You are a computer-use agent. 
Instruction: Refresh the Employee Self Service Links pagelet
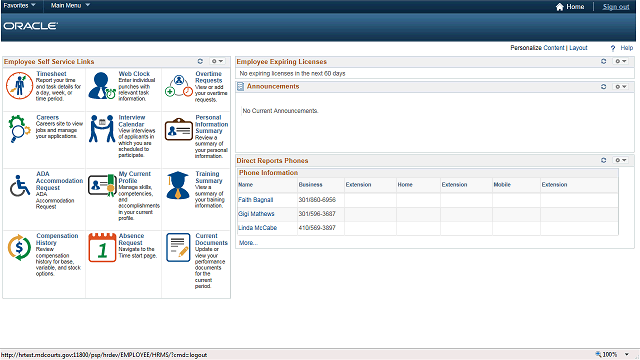click(200, 61)
